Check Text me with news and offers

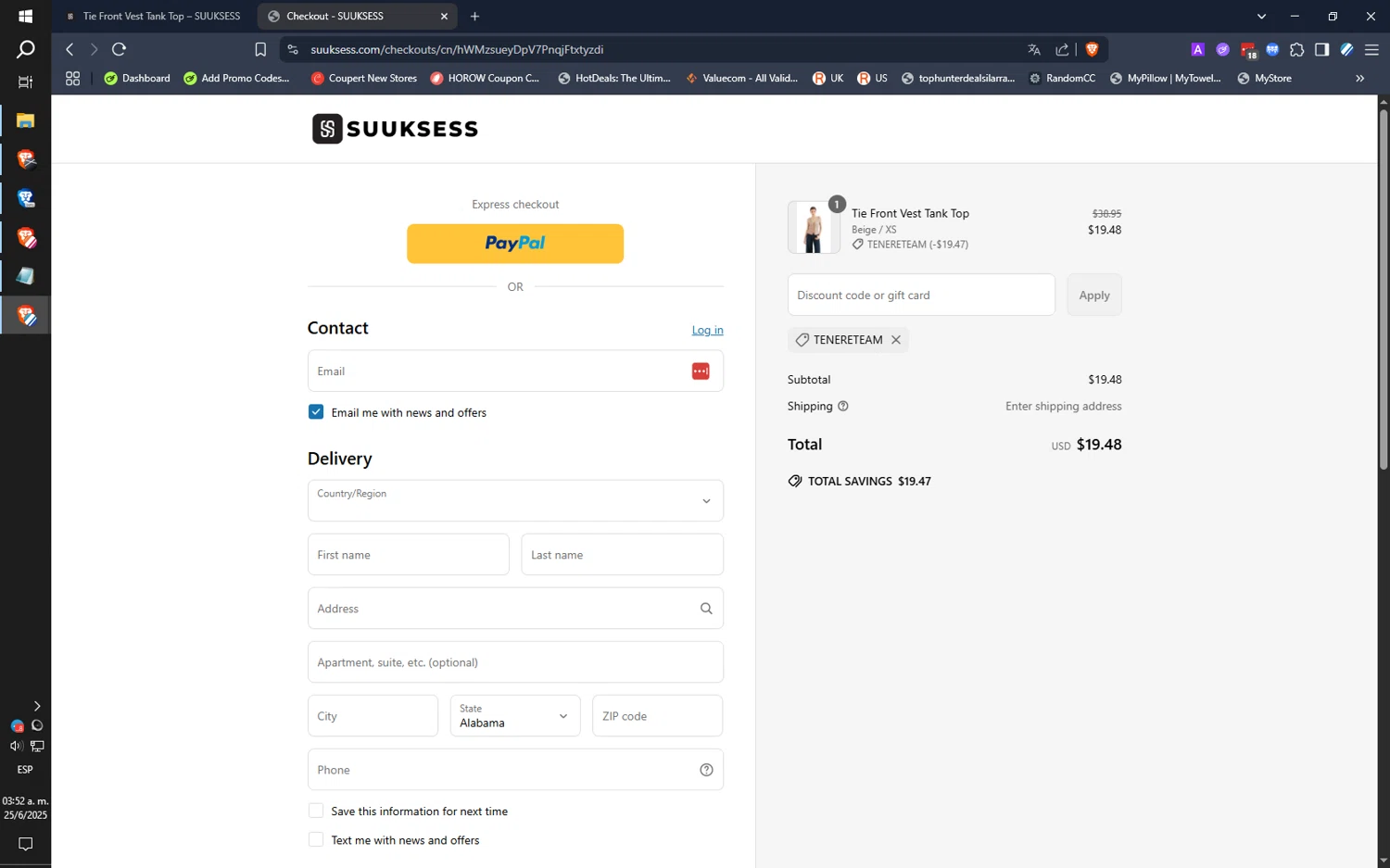(x=316, y=839)
